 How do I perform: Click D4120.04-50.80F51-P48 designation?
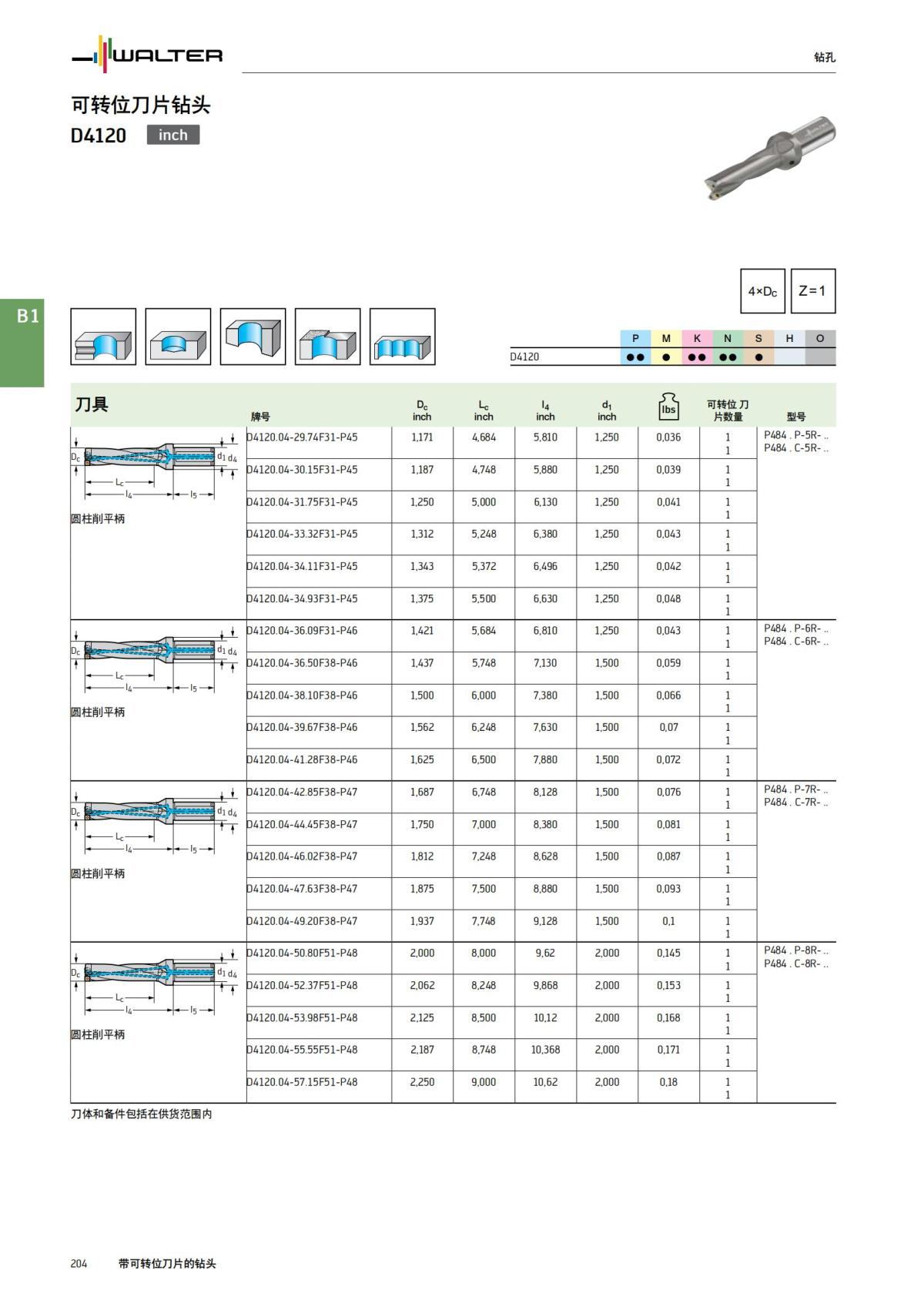point(302,953)
